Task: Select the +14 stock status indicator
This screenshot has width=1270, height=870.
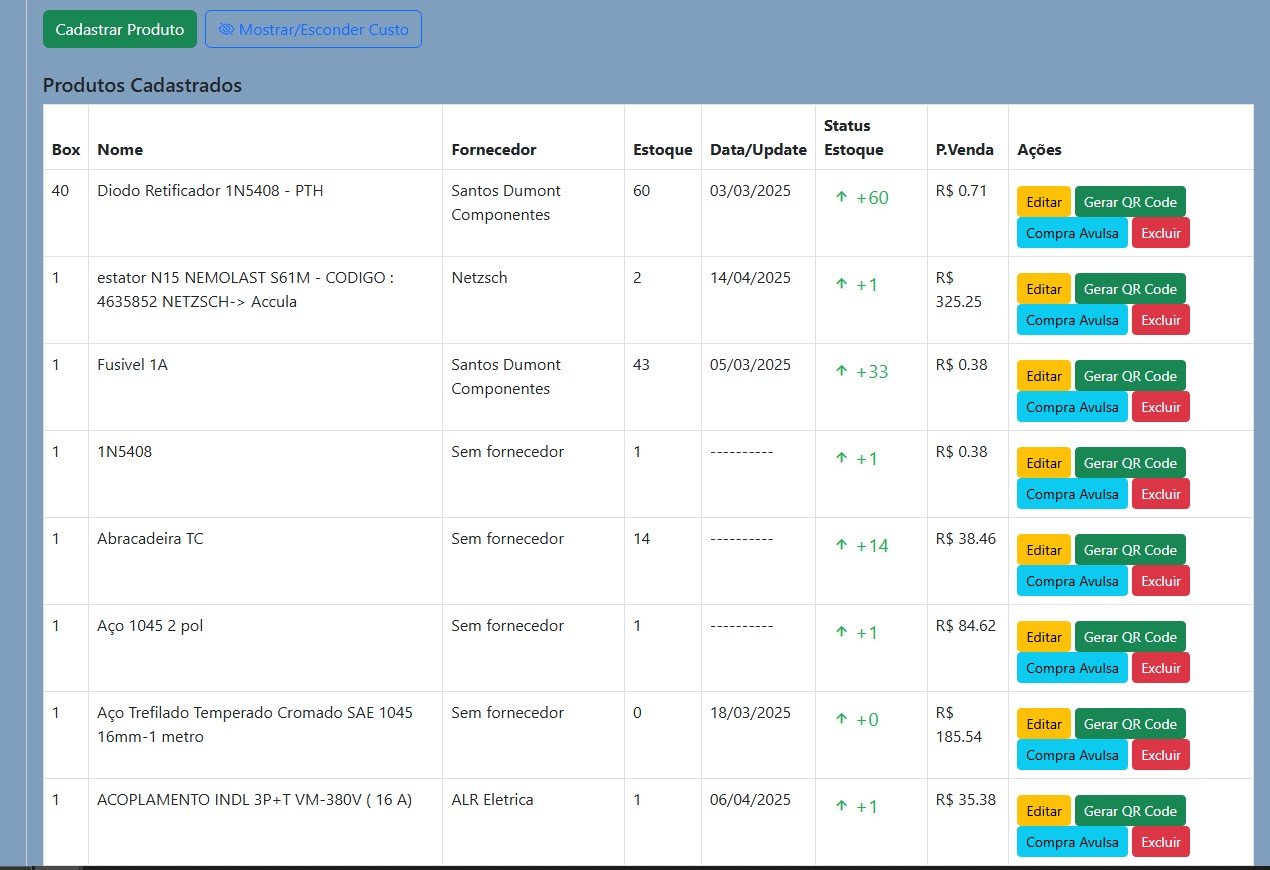Action: 862,546
